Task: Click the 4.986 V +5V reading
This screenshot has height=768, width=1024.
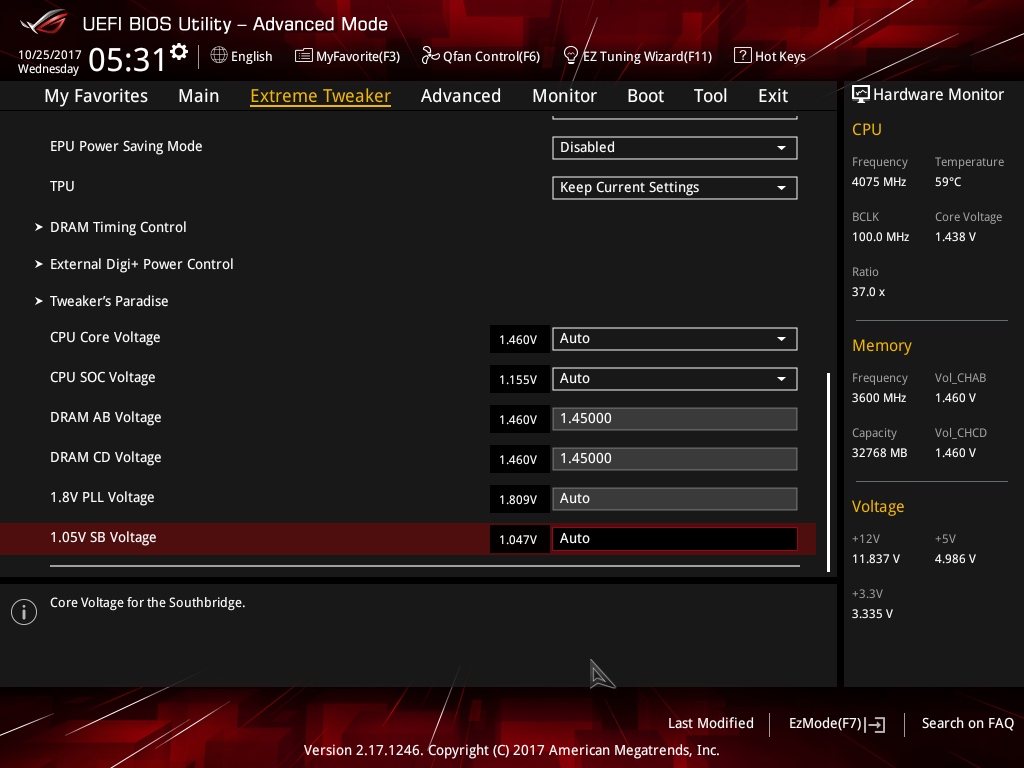Action: [955, 559]
